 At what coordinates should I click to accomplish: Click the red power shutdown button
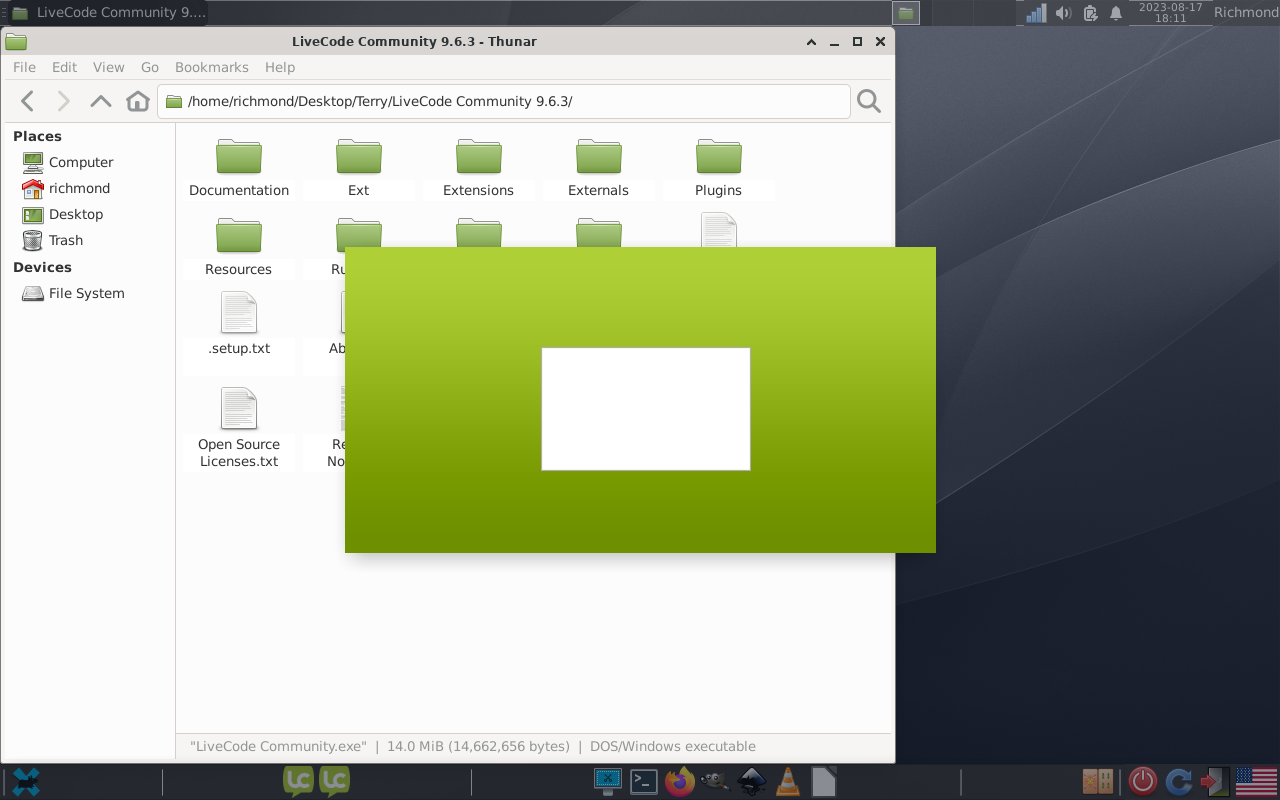pyautogui.click(x=1143, y=781)
